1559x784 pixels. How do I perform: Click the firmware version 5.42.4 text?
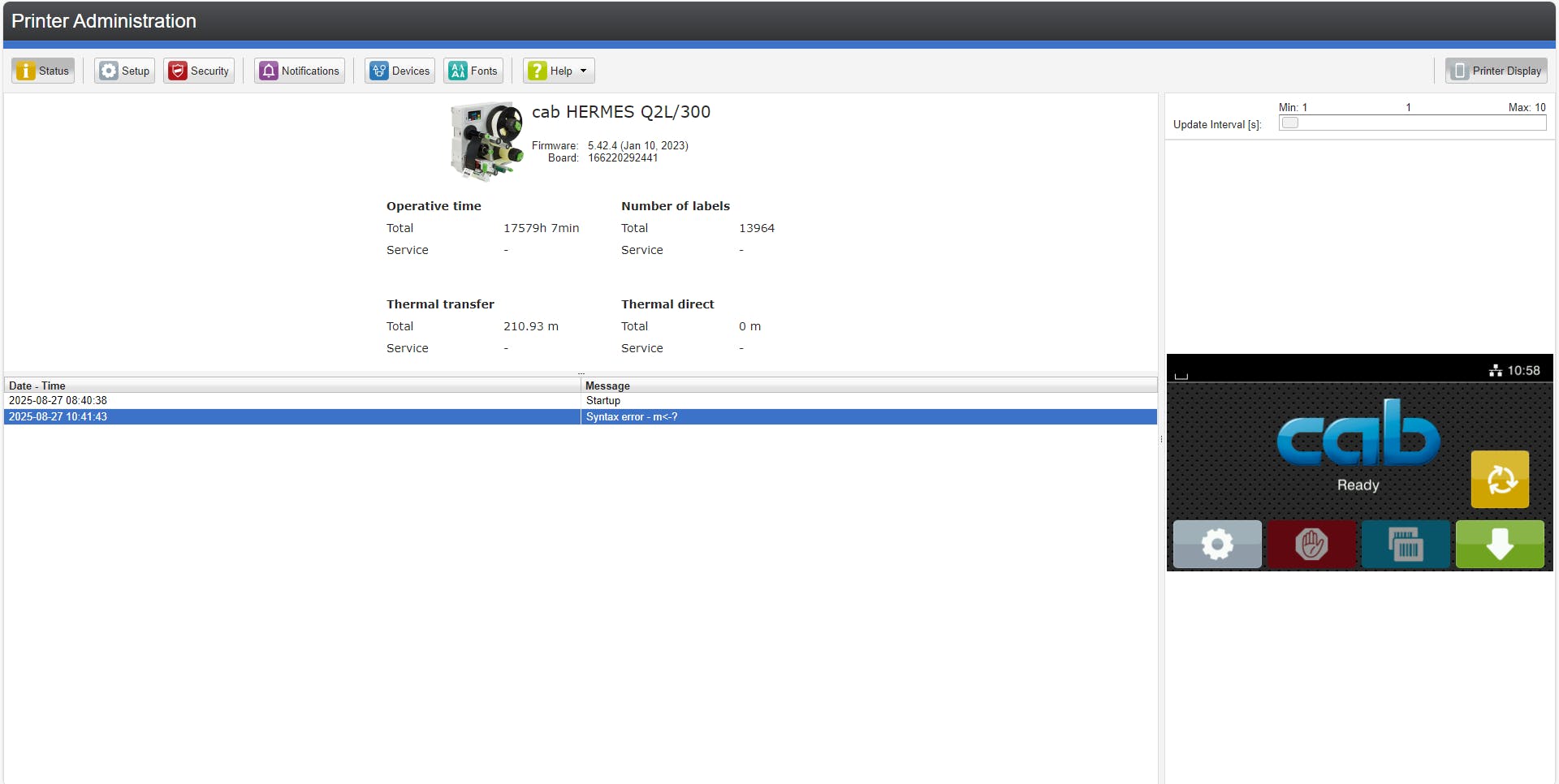[637, 146]
